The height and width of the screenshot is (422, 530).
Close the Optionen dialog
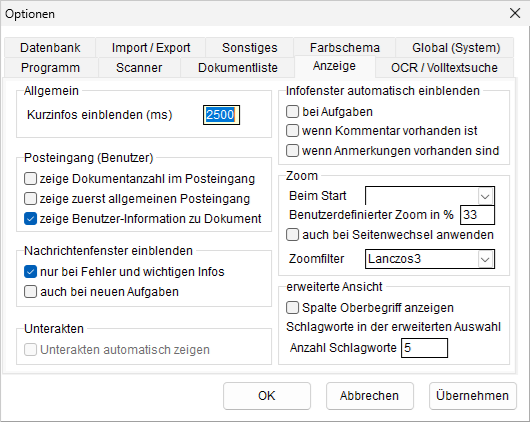(515, 14)
